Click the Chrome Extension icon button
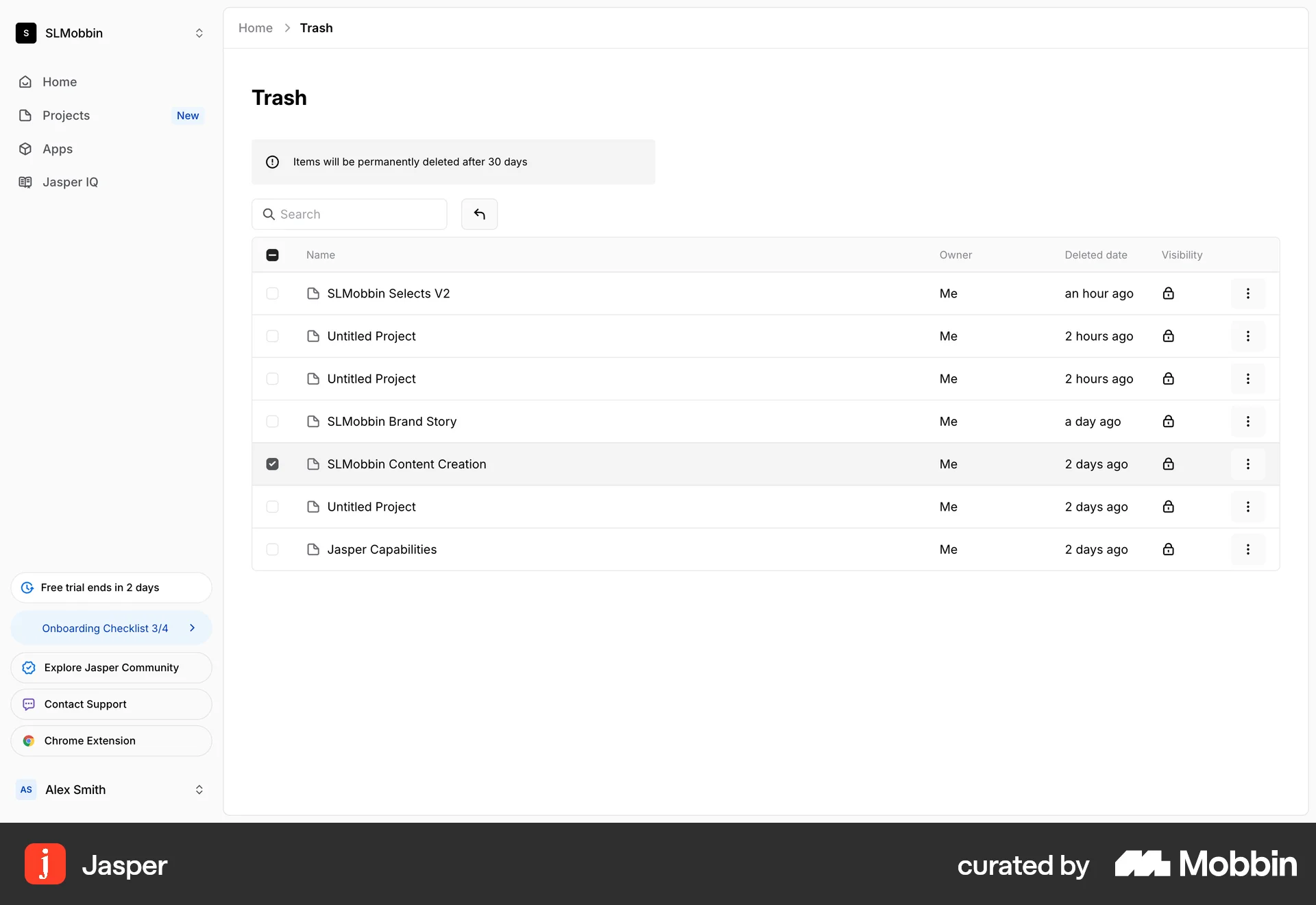This screenshot has height=905, width=1316. (29, 740)
